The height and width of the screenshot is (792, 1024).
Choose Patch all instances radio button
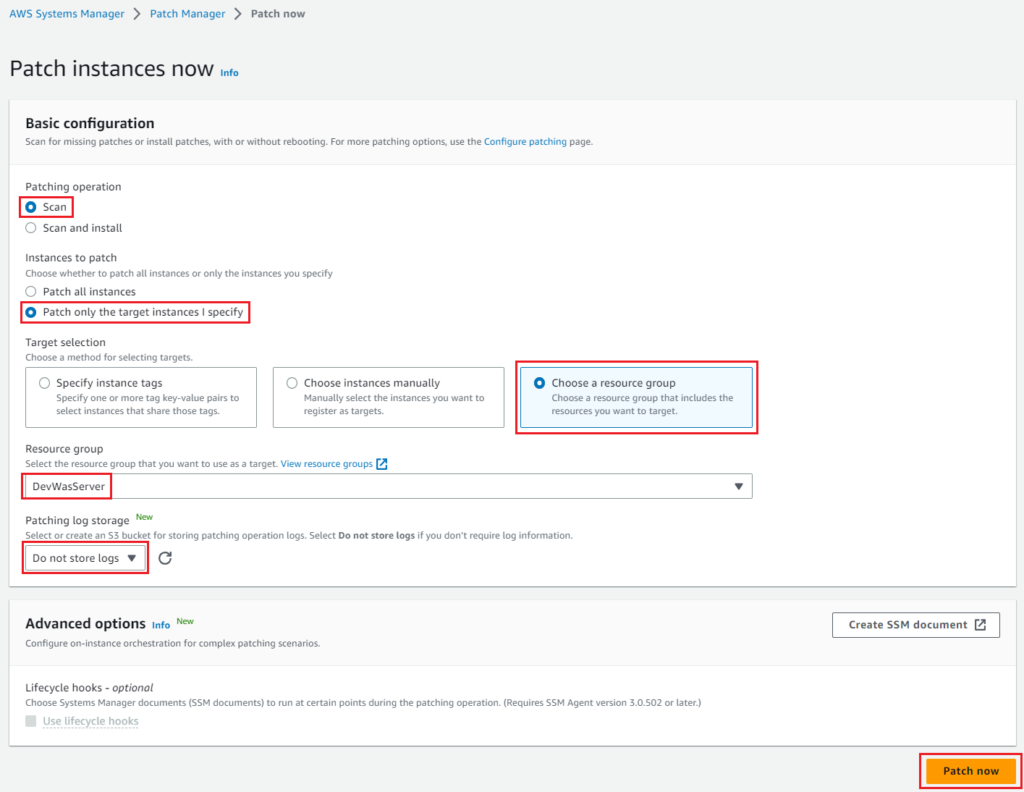pyautogui.click(x=31, y=292)
